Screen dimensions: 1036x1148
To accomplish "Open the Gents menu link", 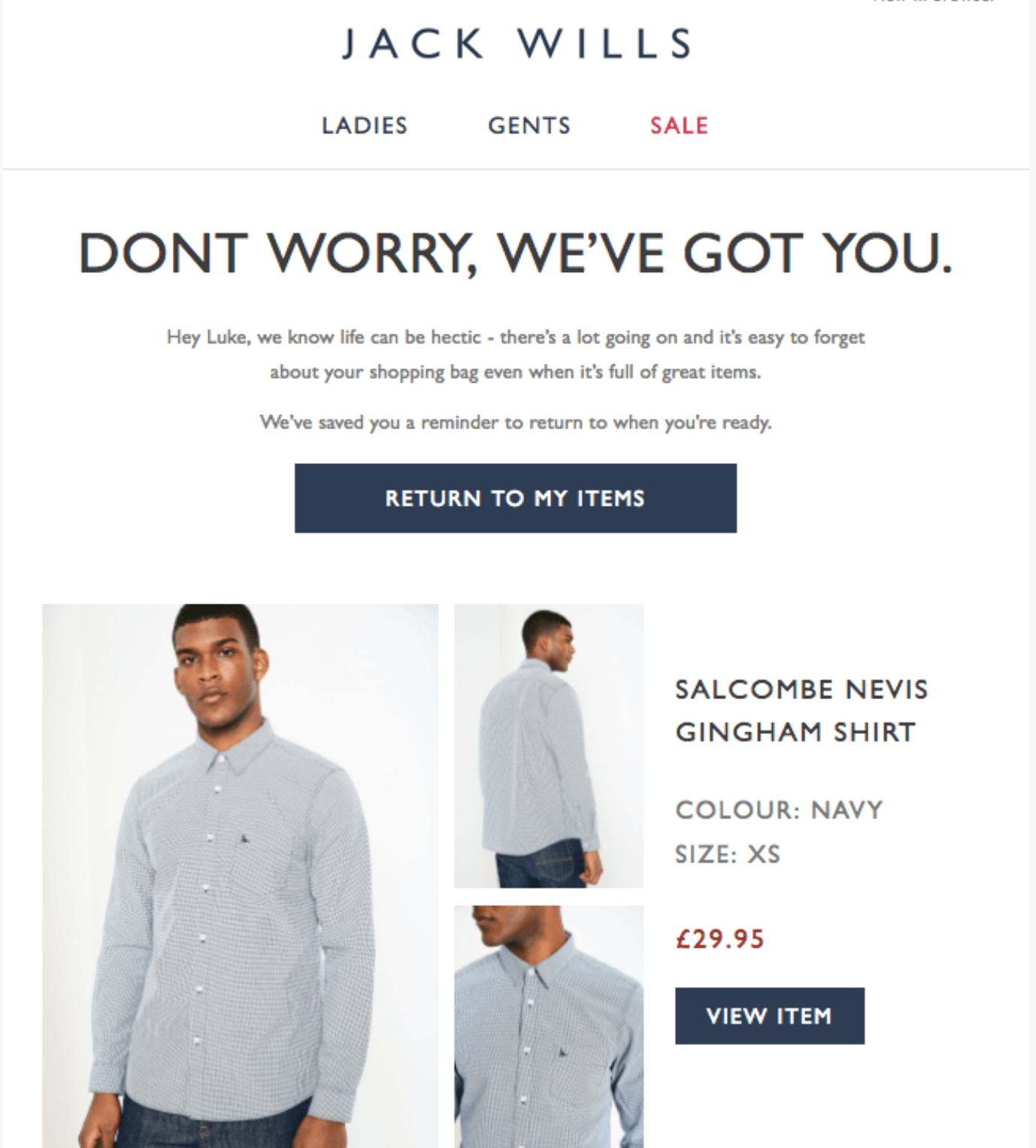I will click(529, 126).
